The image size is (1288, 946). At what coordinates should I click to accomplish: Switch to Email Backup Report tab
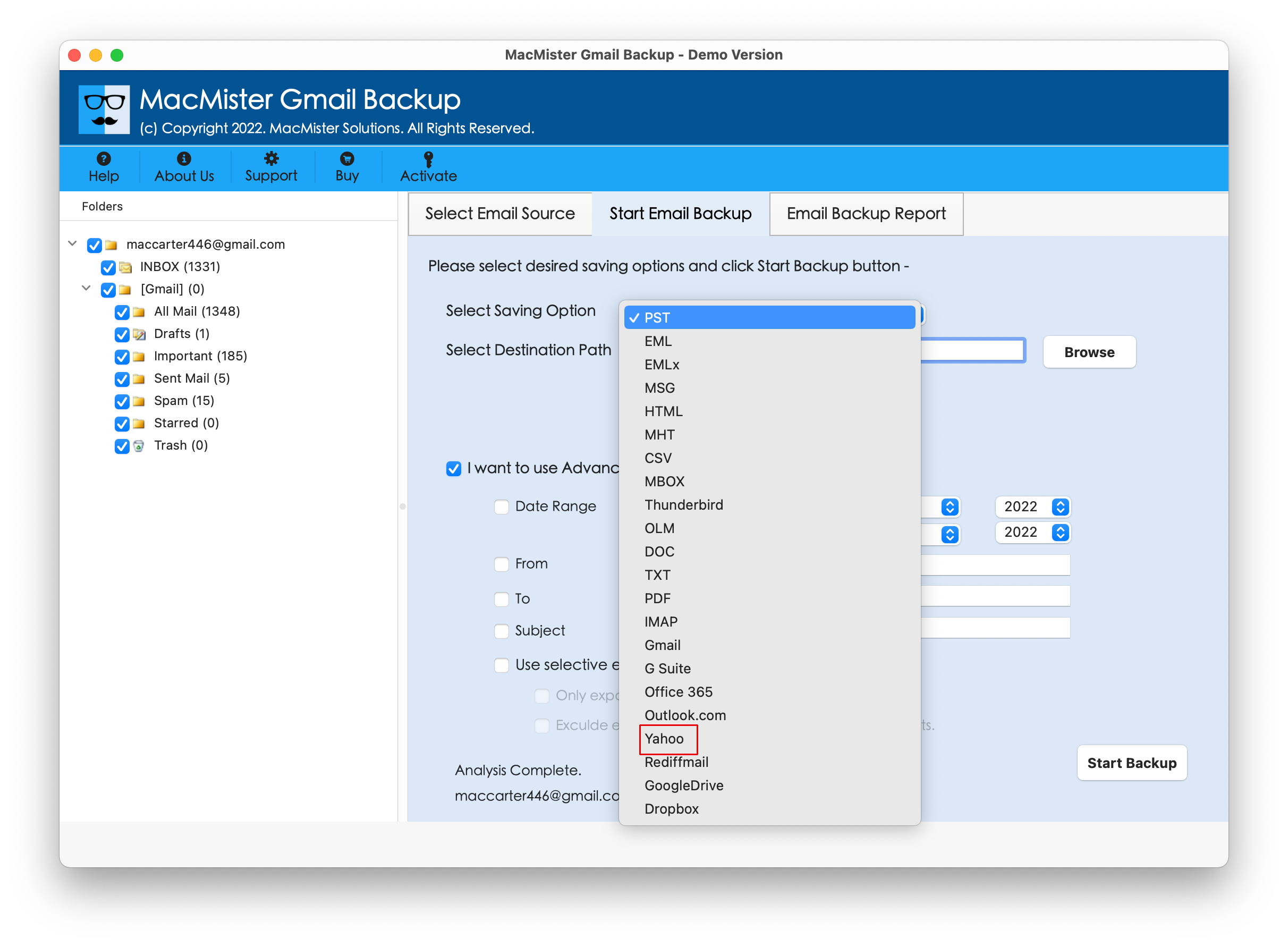866,213
